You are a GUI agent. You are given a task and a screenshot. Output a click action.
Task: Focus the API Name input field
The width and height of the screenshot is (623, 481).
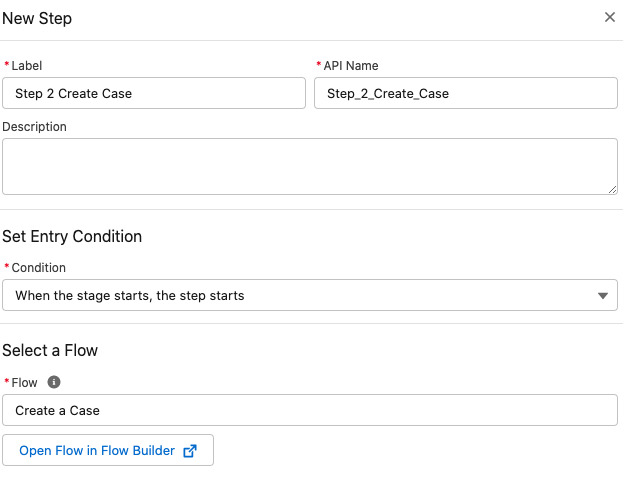click(466, 93)
